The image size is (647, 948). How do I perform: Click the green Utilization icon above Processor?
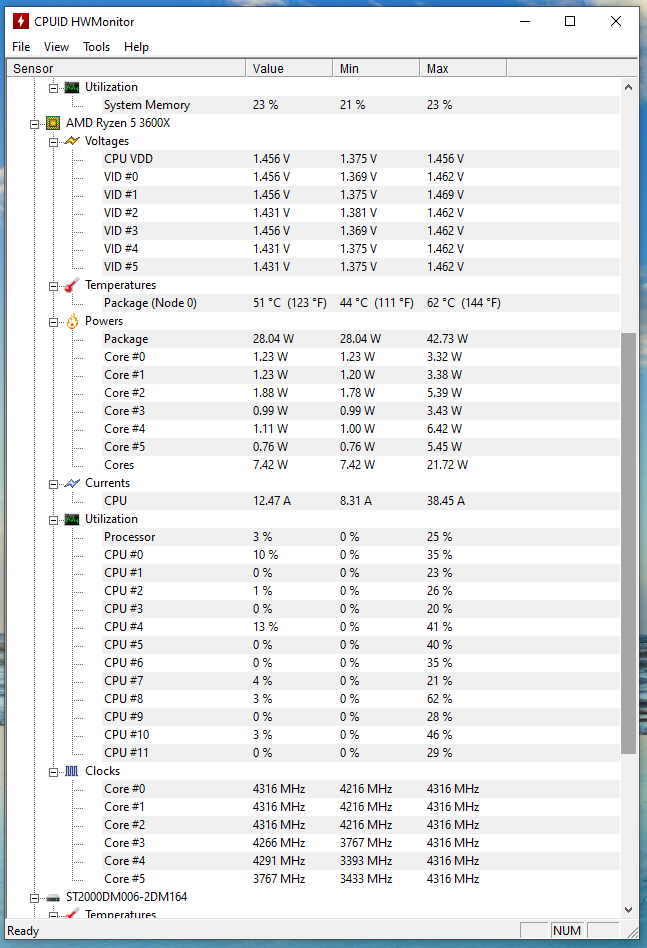click(x=72, y=519)
